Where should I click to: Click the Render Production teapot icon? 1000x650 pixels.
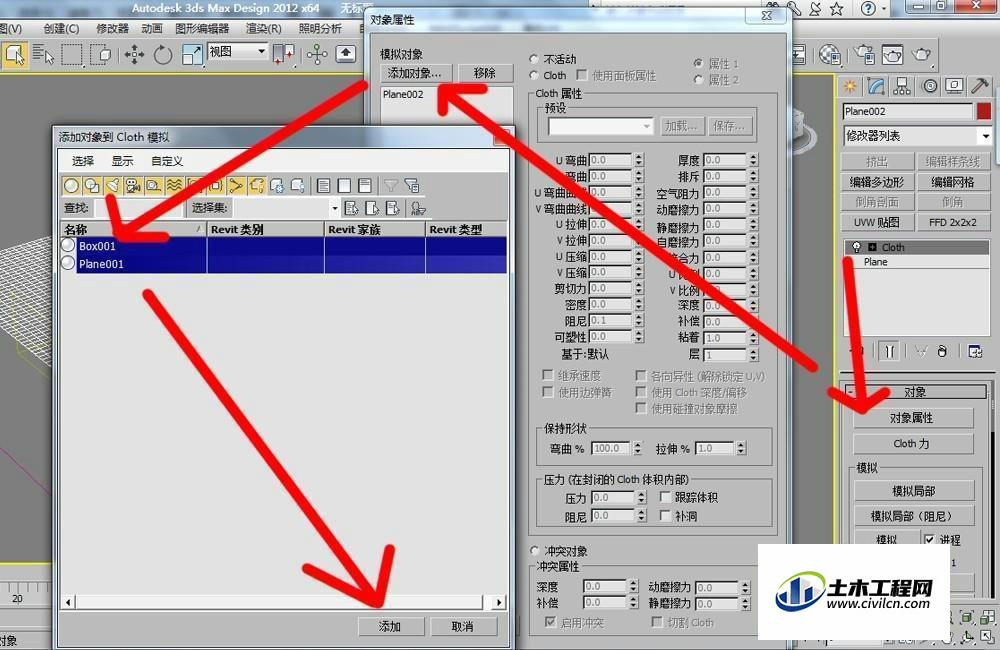(x=921, y=55)
